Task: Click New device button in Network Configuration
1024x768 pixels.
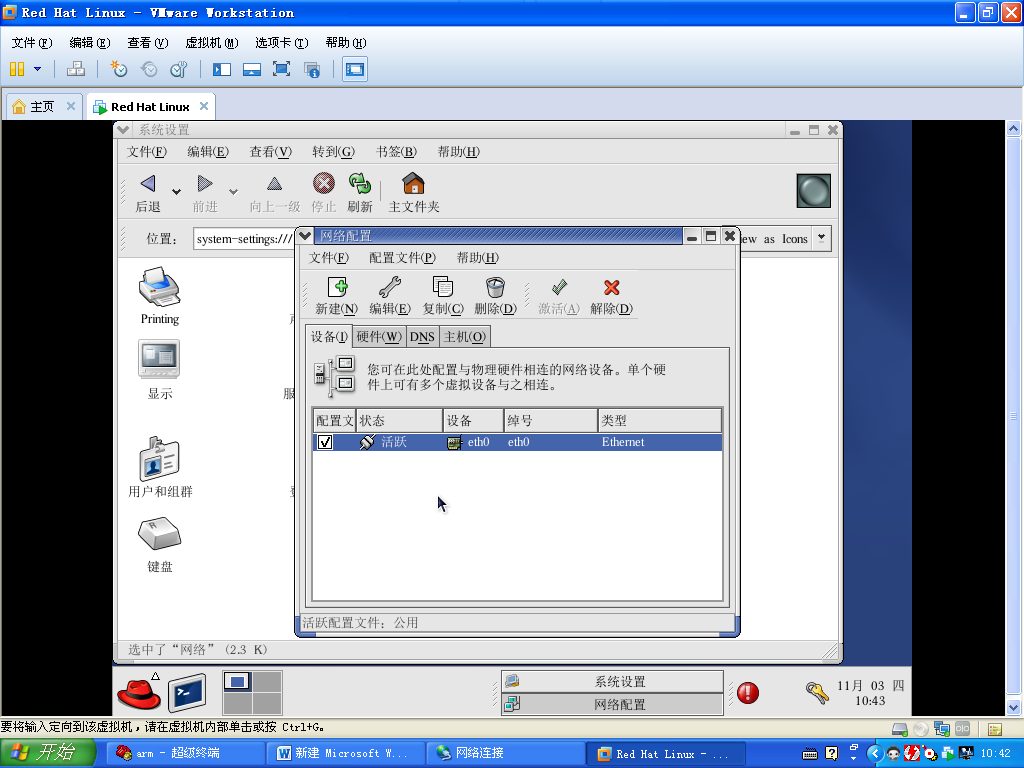Action: (337, 295)
